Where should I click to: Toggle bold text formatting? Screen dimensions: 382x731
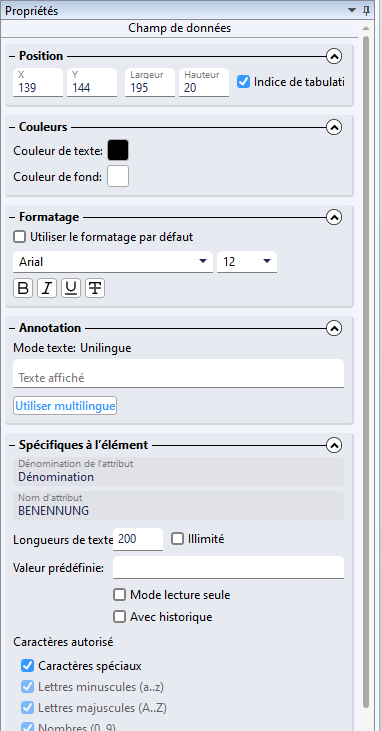click(23, 289)
